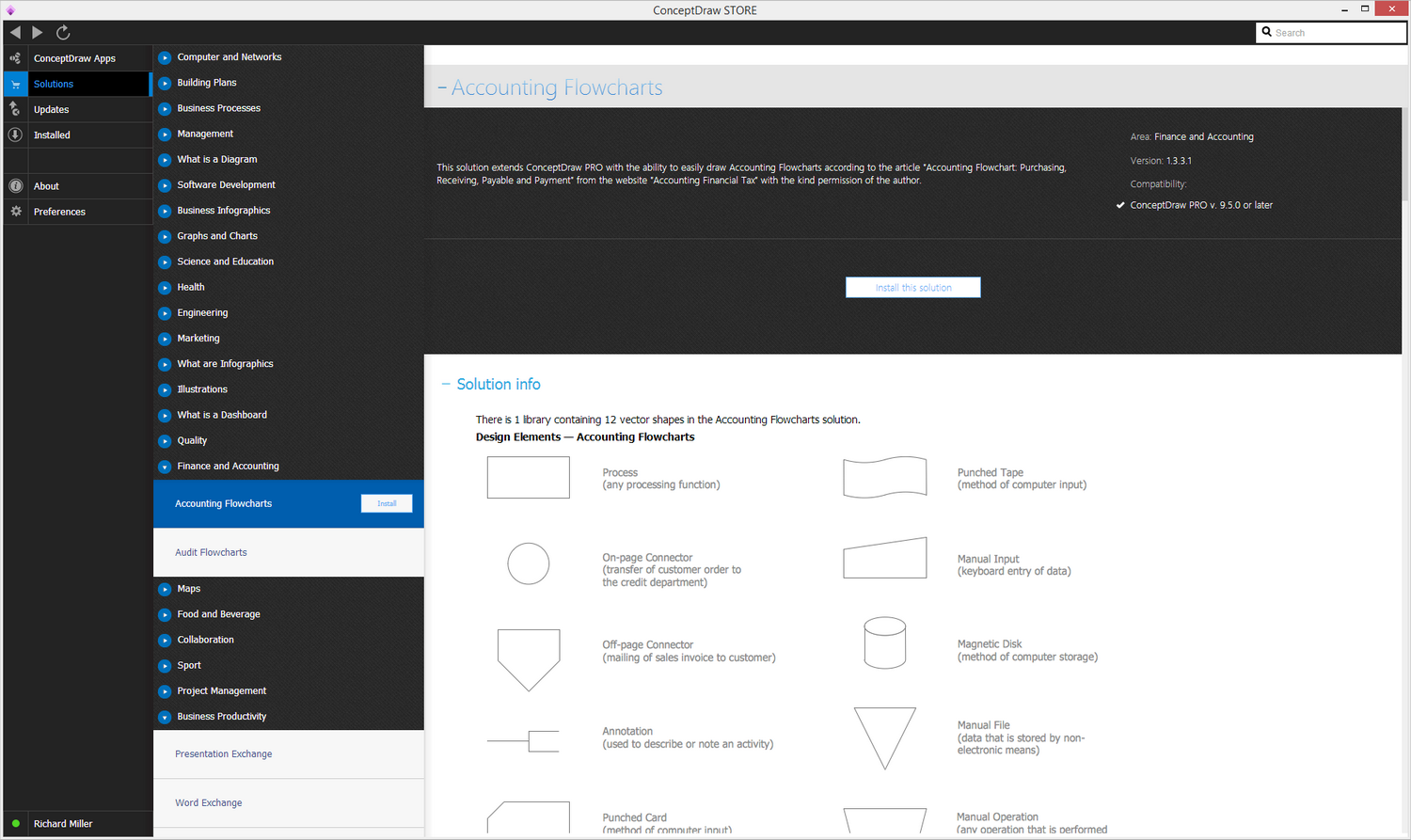1411x840 pixels.
Task: Click the Preferences gear icon
Action: (x=16, y=212)
